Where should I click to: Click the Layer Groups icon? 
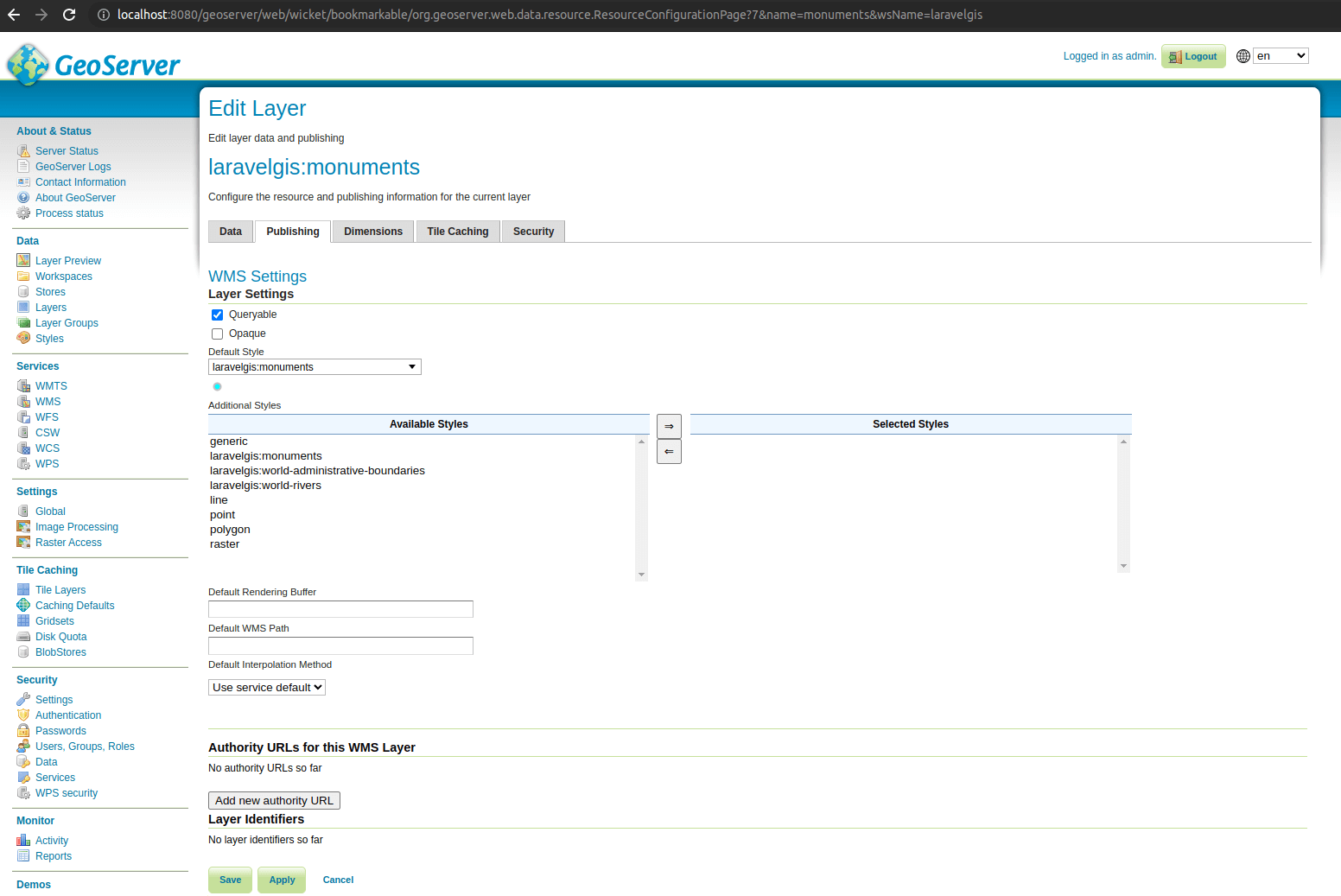(x=23, y=323)
